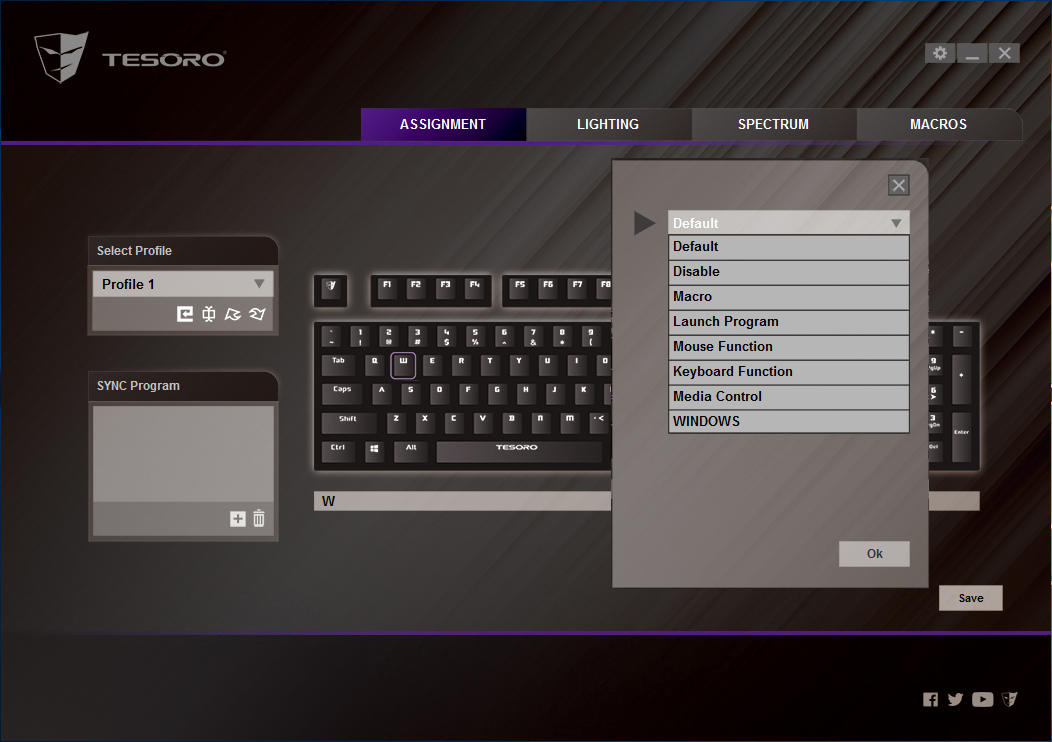Expand the Profile 1 dropdown
The height and width of the screenshot is (742, 1052).
[x=259, y=284]
